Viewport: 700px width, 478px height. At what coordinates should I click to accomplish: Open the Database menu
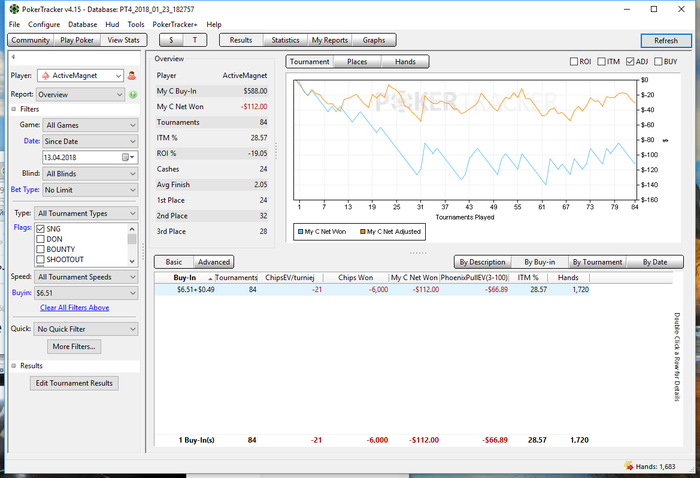tap(82, 25)
